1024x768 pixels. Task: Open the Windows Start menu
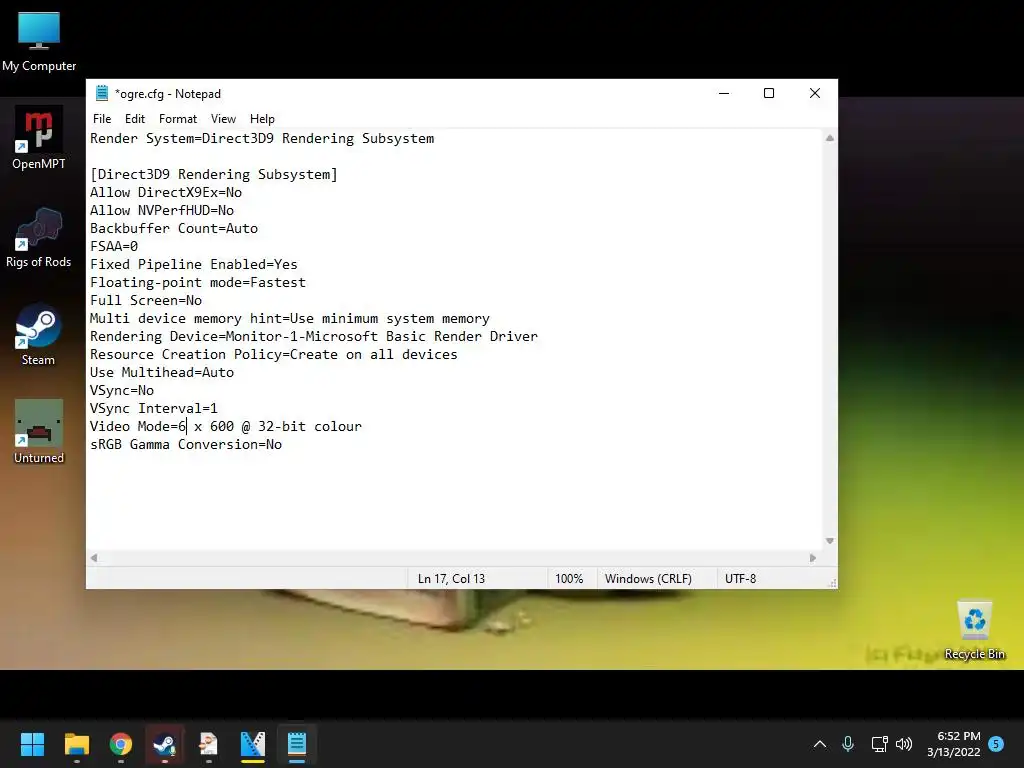pyautogui.click(x=32, y=744)
